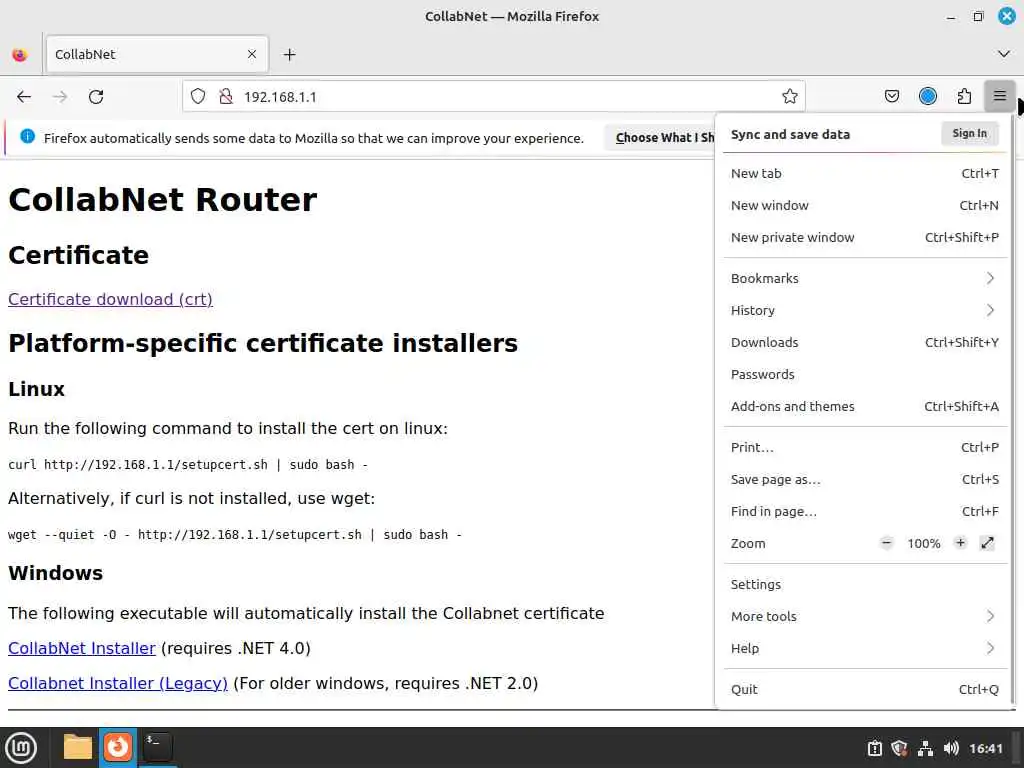Open the extensions puzzle icon
The width and height of the screenshot is (1024, 768).
click(x=964, y=97)
